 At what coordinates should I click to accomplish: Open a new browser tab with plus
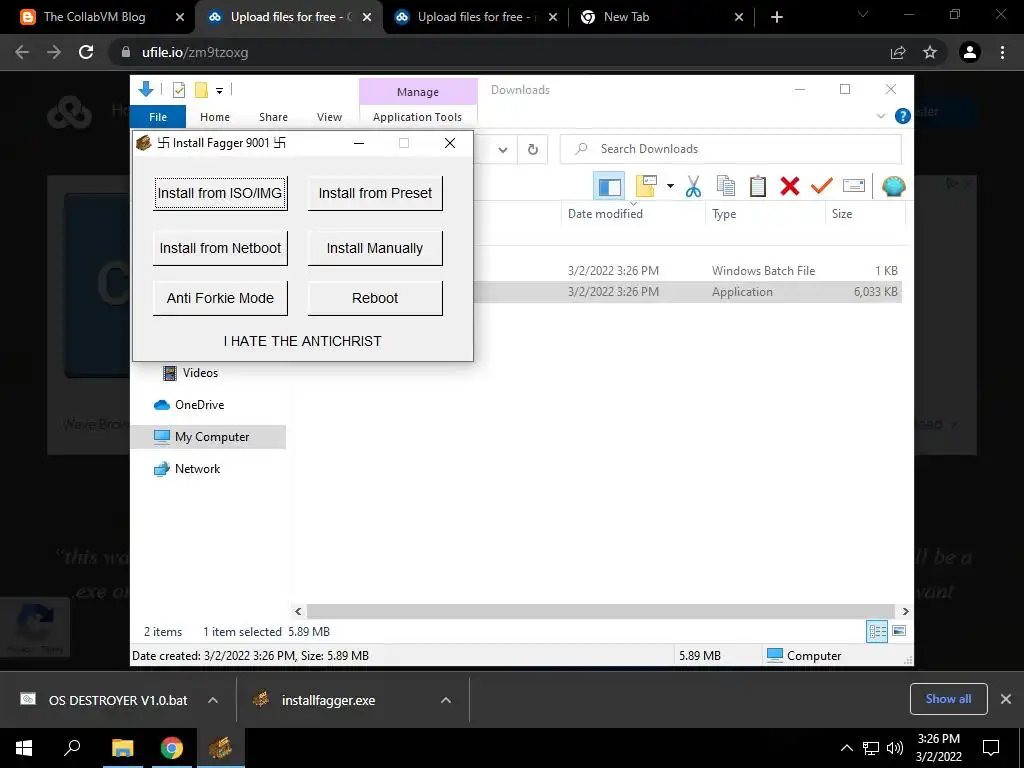point(776,18)
